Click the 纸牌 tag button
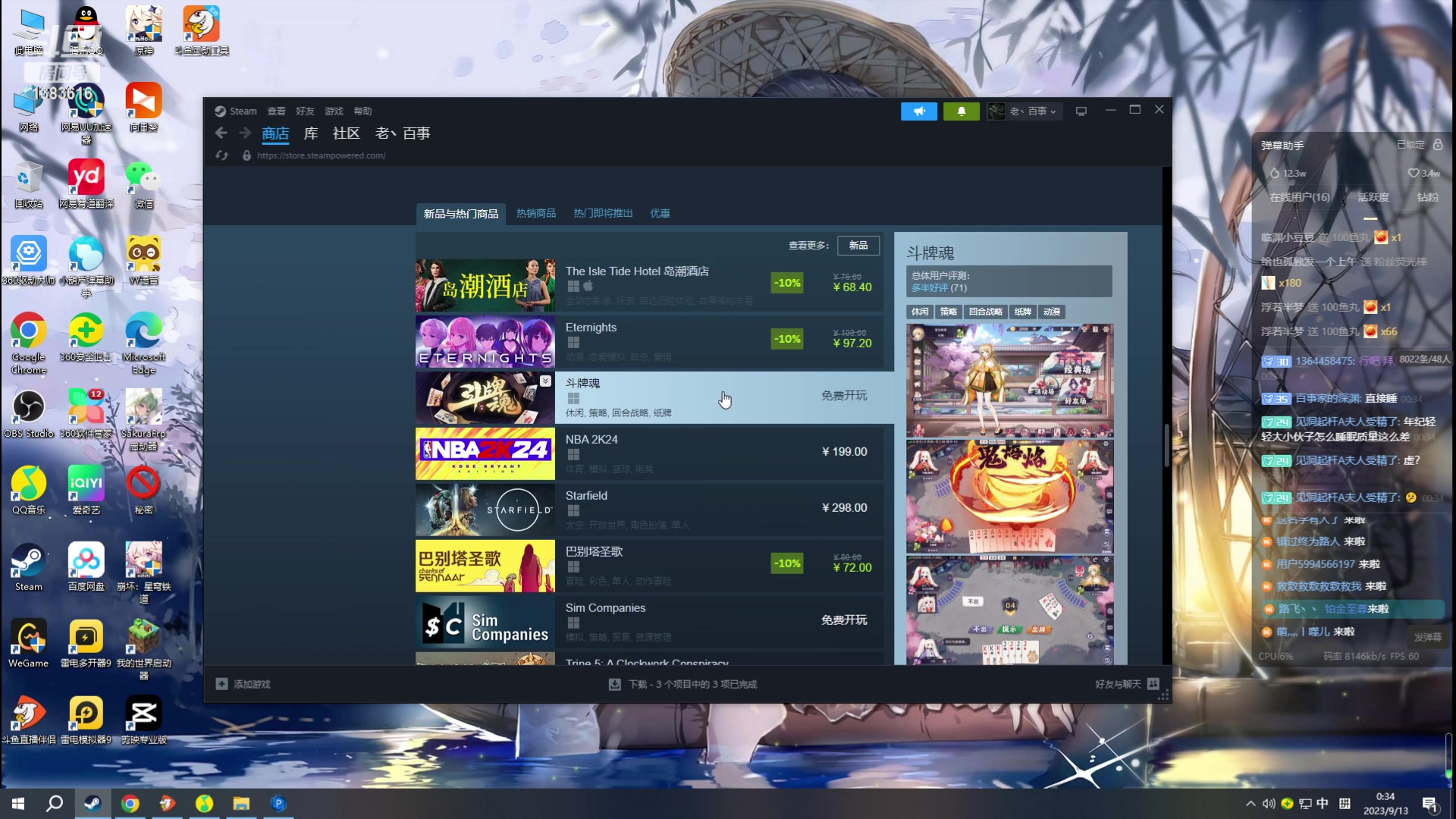Screen dimensions: 1456x819 (x=1023, y=312)
